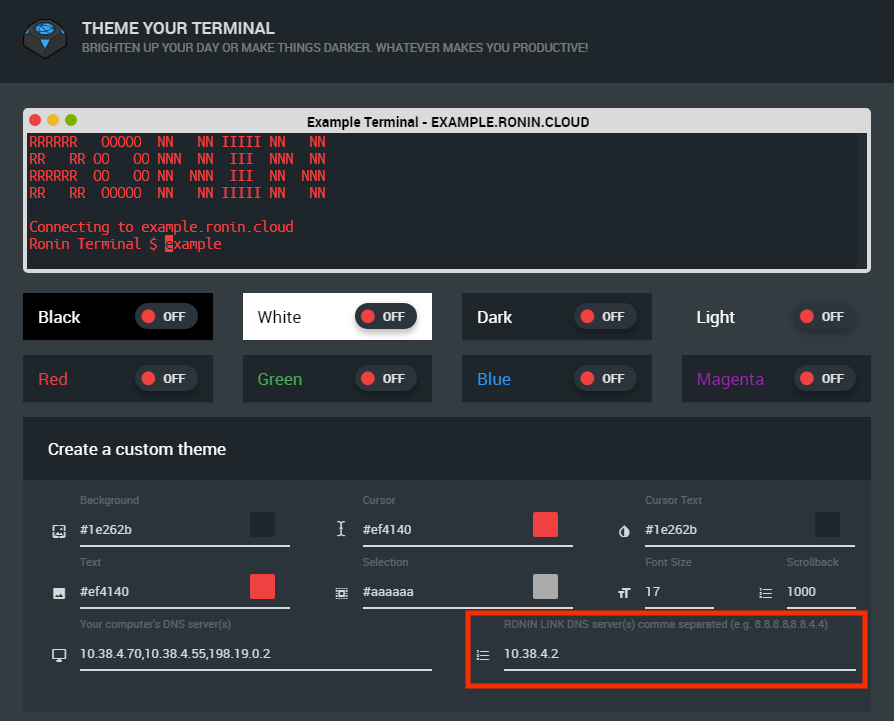894x721 pixels.
Task: Open the Background color swatch
Action: tap(262, 524)
